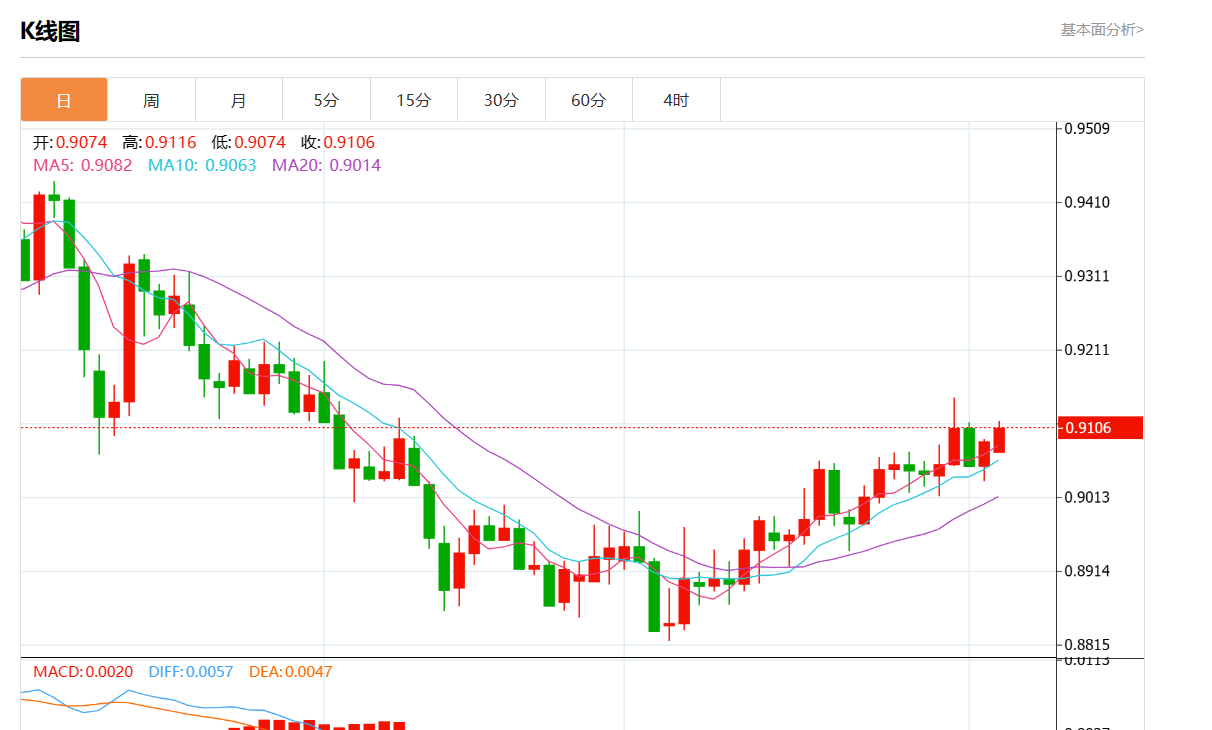1212x730 pixels.
Task: Click the 0.9311 price axis label
Action: click(x=1087, y=276)
